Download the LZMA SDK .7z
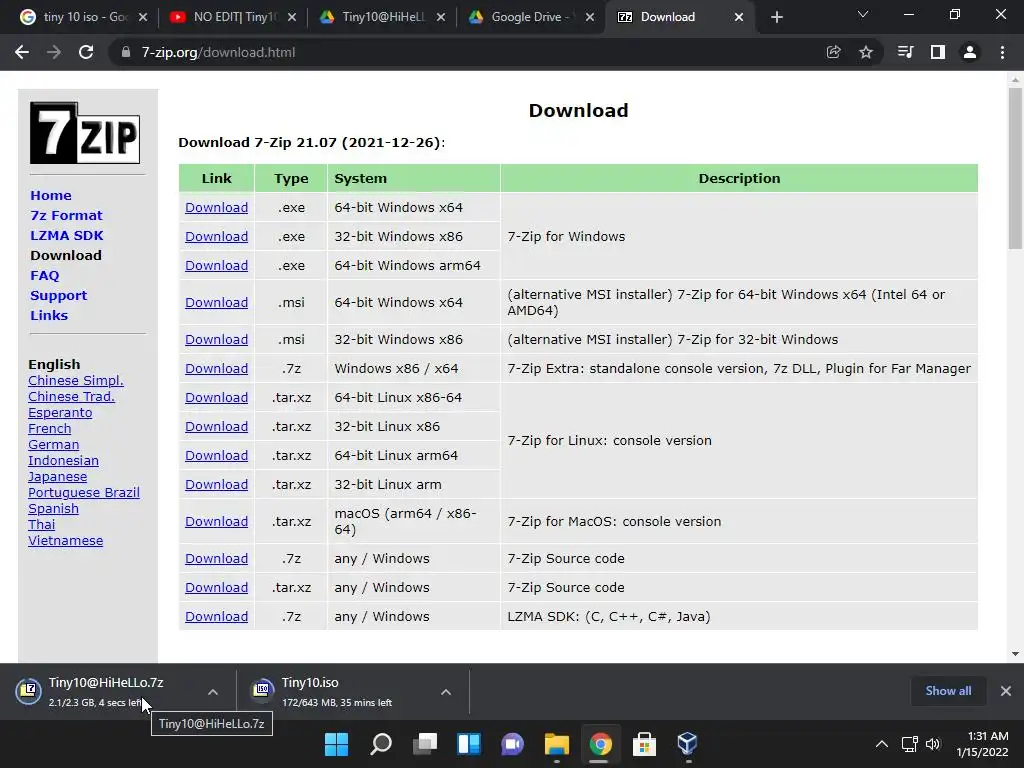Viewport: 1024px width, 768px height. [216, 616]
